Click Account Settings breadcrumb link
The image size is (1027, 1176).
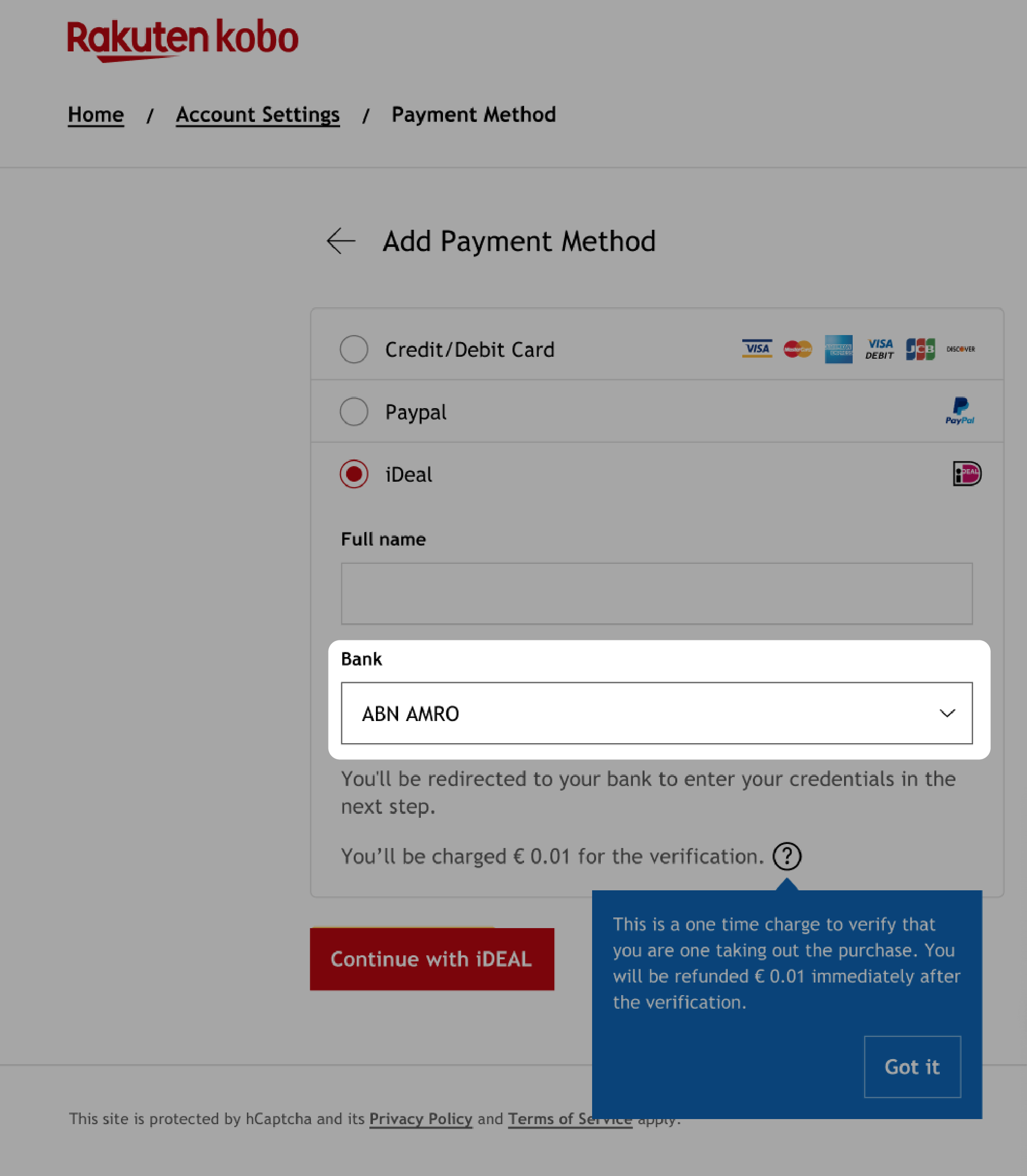tap(258, 114)
